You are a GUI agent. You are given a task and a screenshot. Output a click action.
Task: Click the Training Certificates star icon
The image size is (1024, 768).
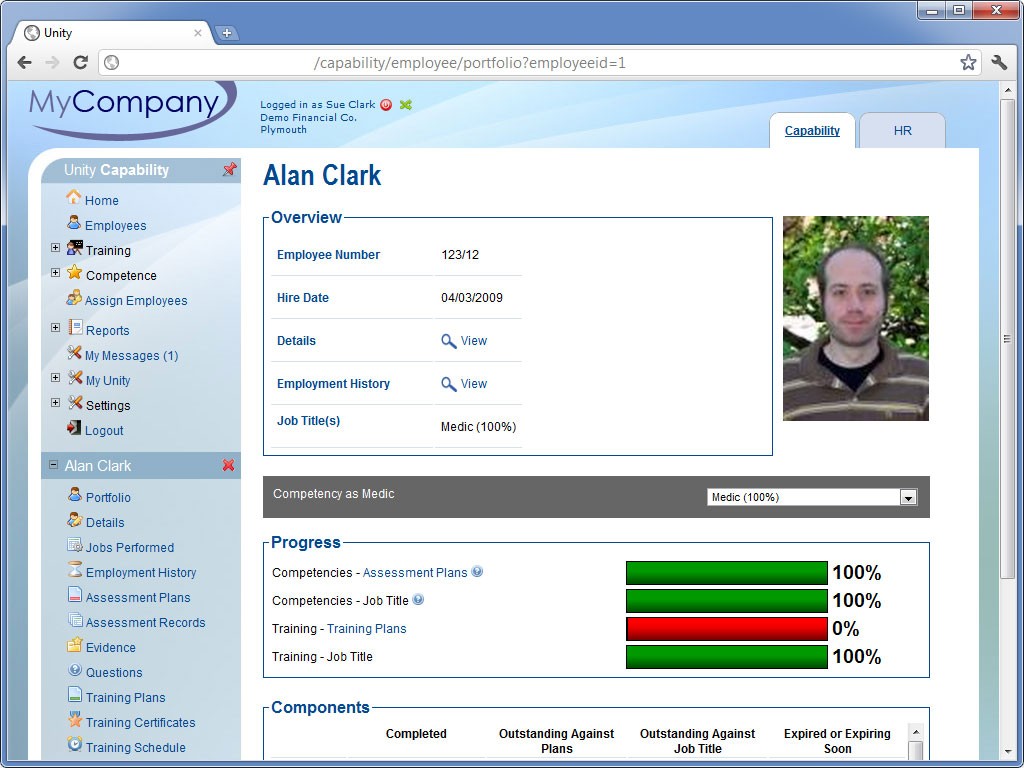point(75,720)
